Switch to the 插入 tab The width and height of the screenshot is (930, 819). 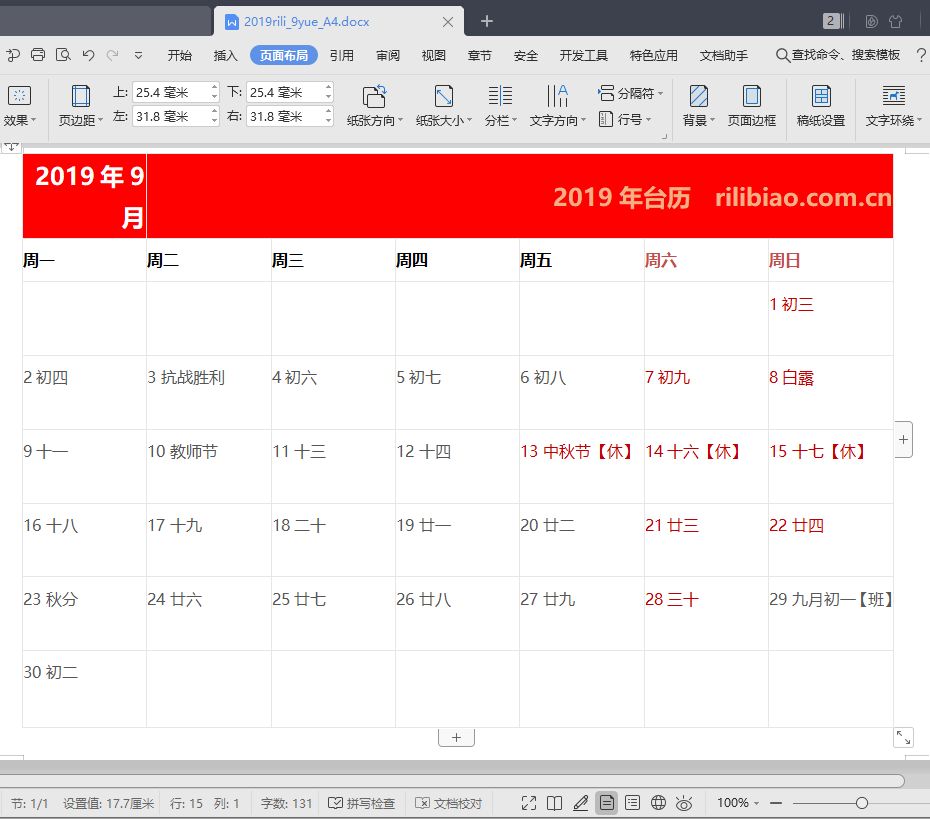tap(225, 55)
